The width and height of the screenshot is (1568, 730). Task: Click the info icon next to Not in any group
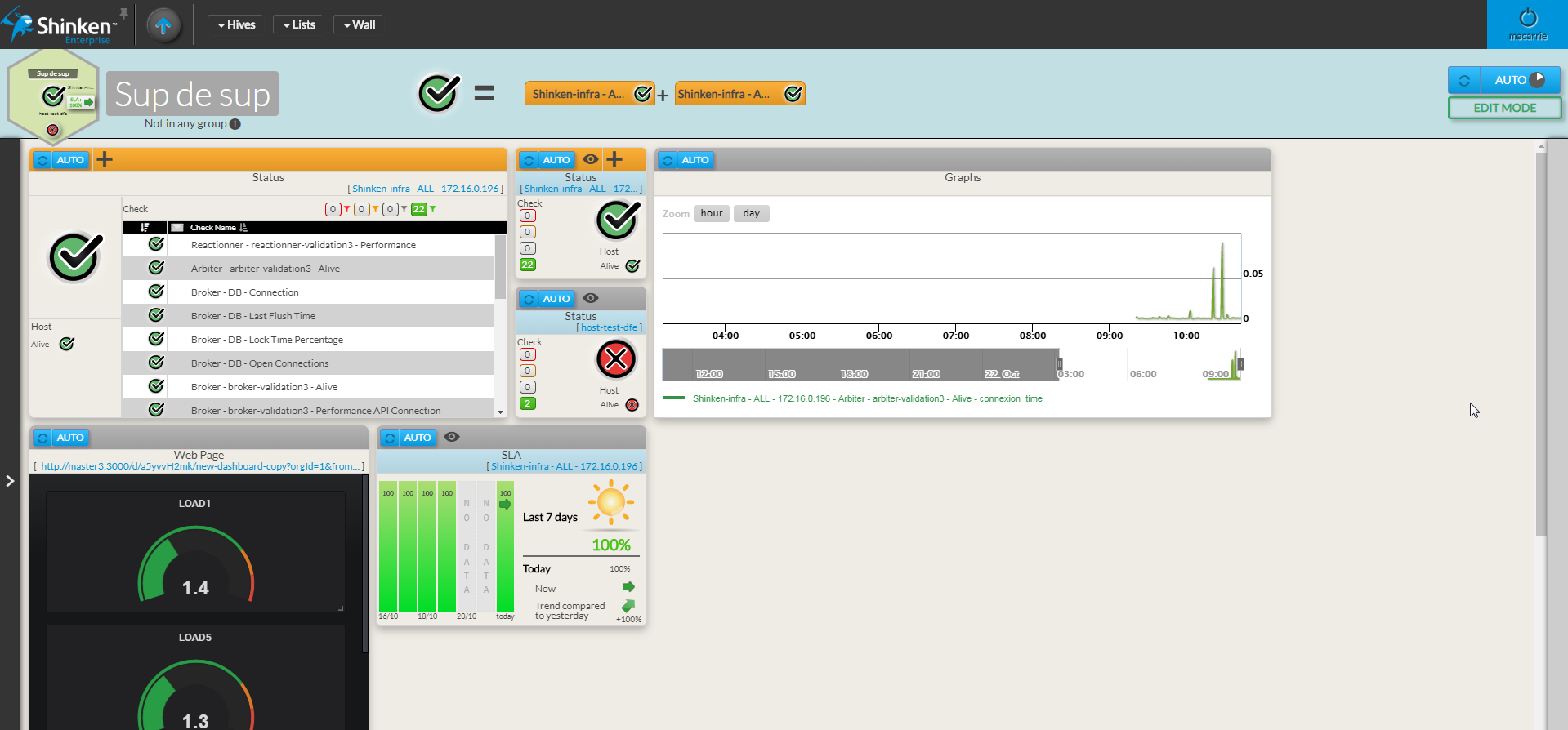[235, 124]
